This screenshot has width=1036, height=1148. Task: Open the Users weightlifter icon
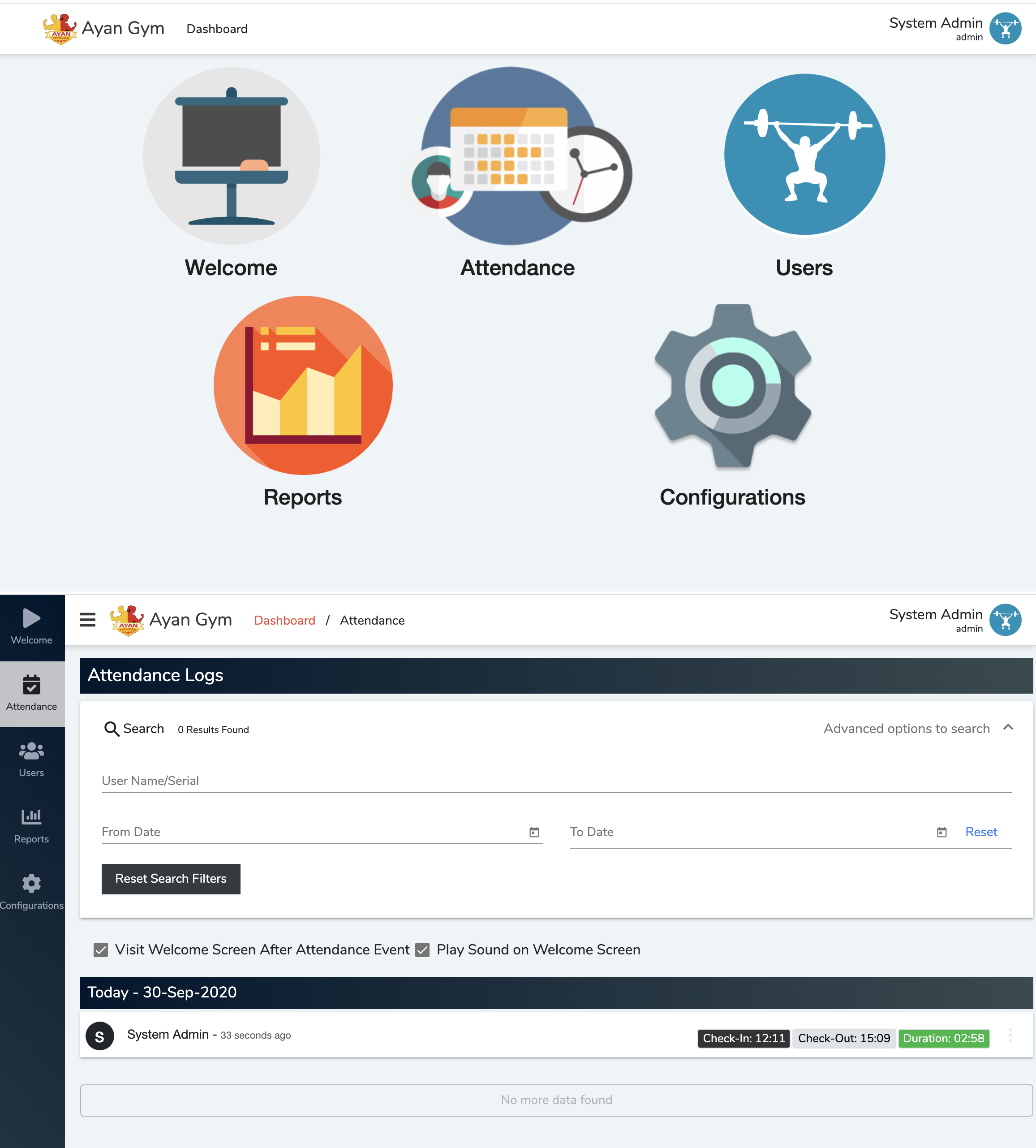click(804, 154)
